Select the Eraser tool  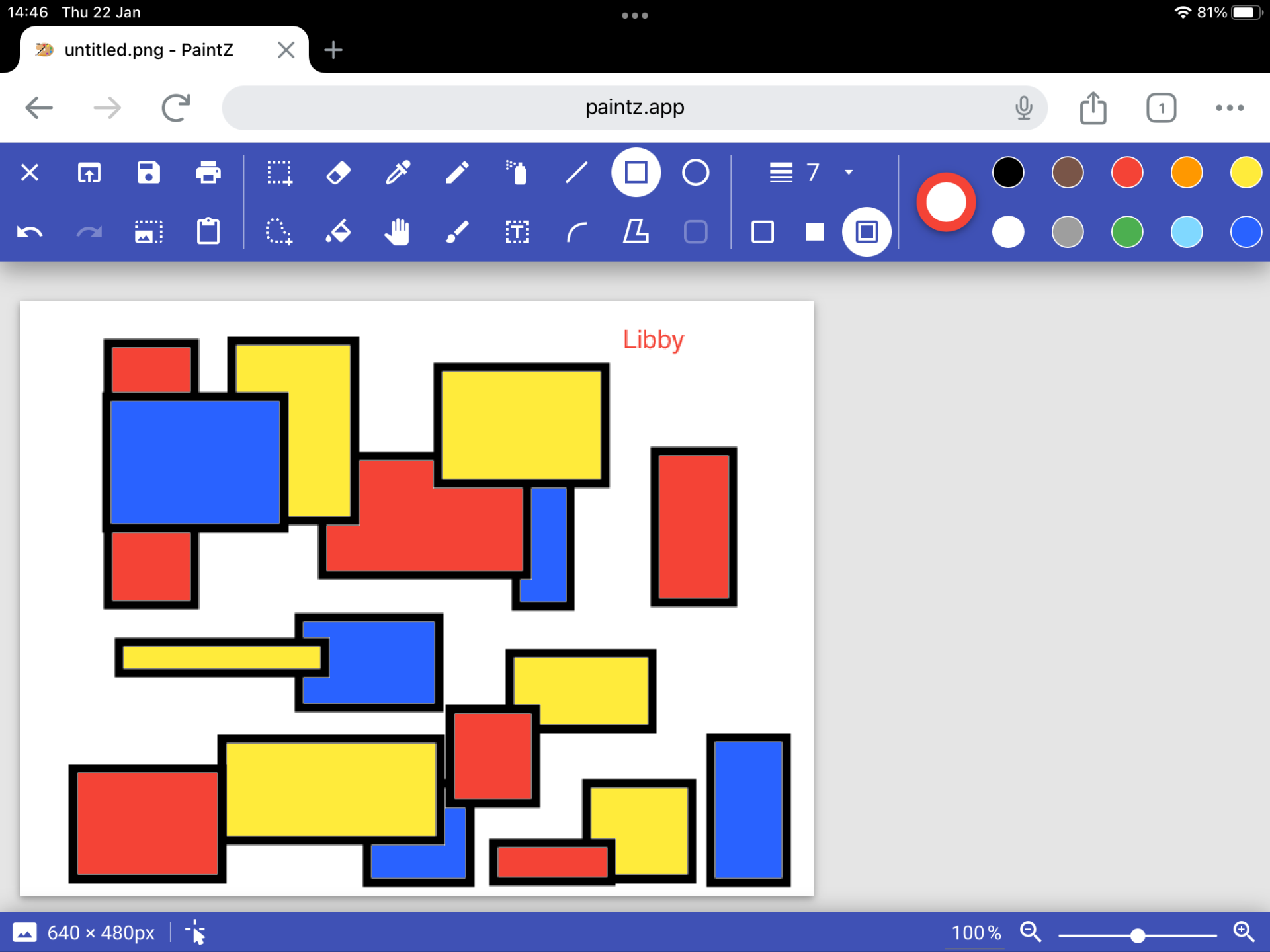click(338, 173)
